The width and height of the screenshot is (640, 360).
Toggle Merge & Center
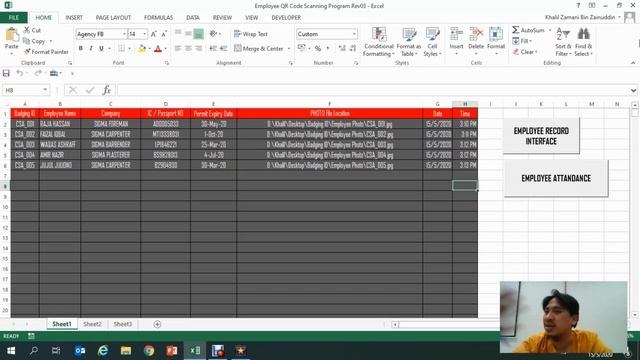click(x=259, y=49)
